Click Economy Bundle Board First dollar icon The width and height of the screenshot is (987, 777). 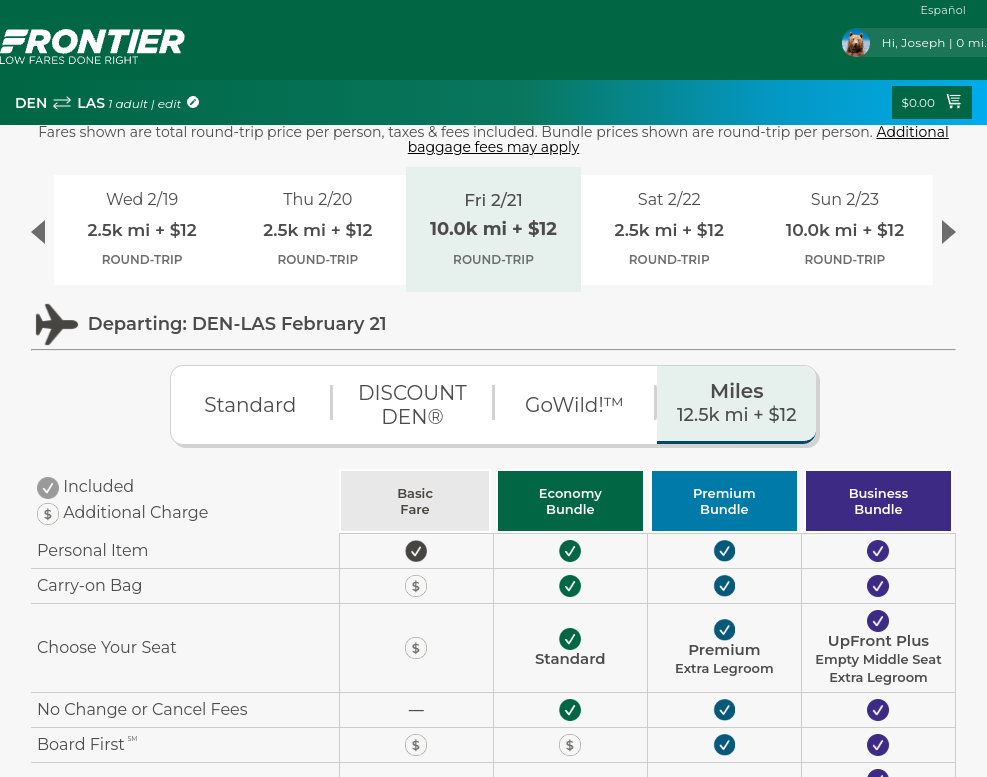coord(570,746)
